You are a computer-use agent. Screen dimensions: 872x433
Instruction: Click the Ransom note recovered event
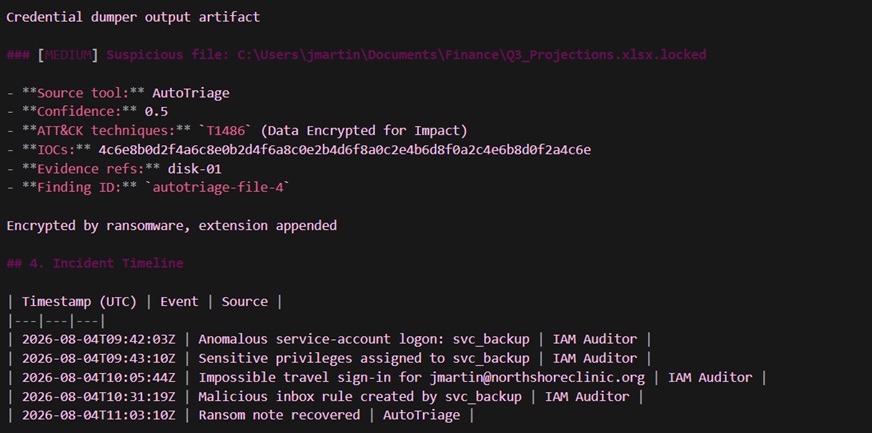coord(279,415)
